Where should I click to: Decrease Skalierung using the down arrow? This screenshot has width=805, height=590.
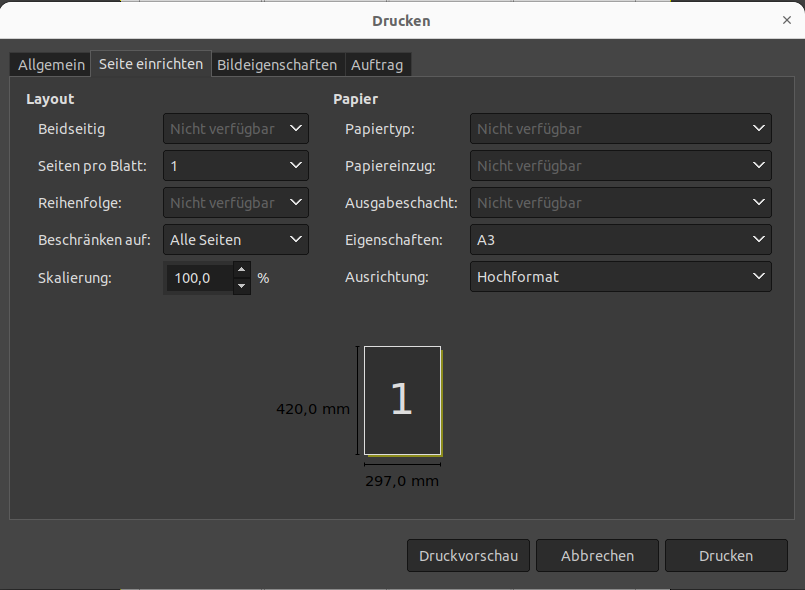tap(240, 286)
